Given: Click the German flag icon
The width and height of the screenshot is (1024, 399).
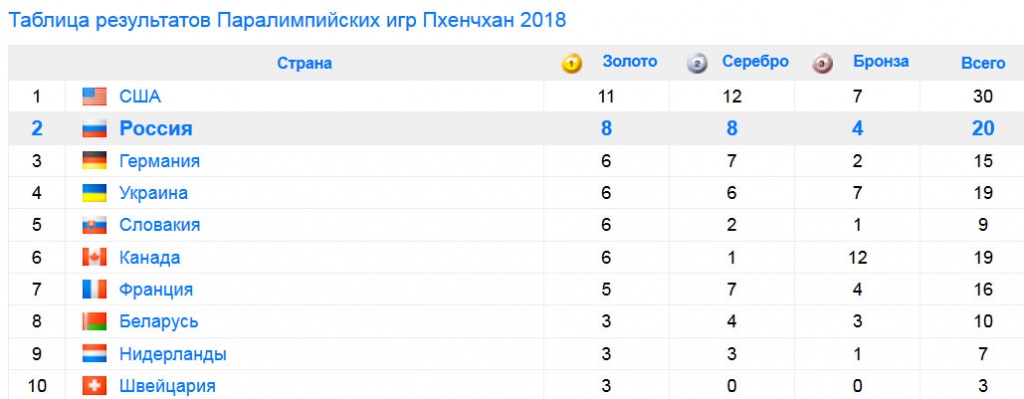Looking at the screenshot, I should coord(94,161).
